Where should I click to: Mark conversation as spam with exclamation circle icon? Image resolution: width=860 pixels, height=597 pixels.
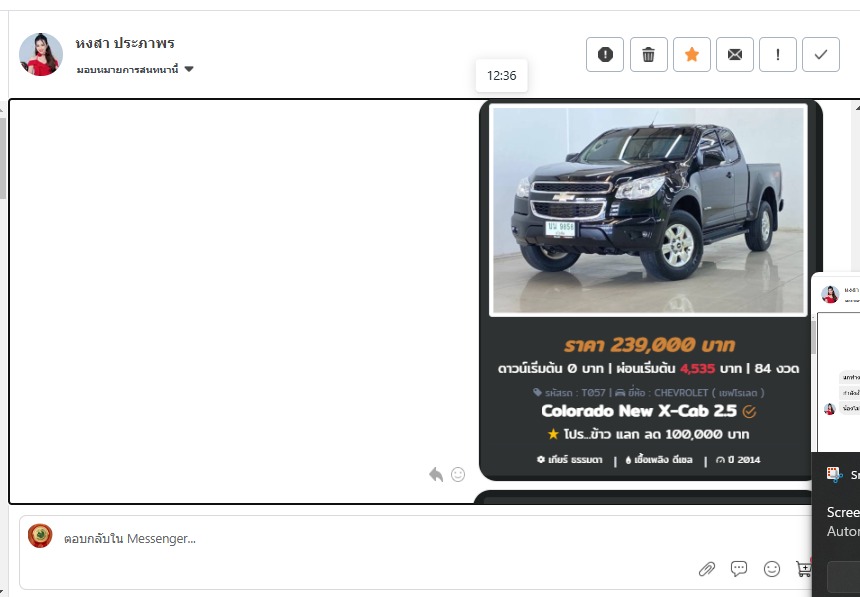605,54
